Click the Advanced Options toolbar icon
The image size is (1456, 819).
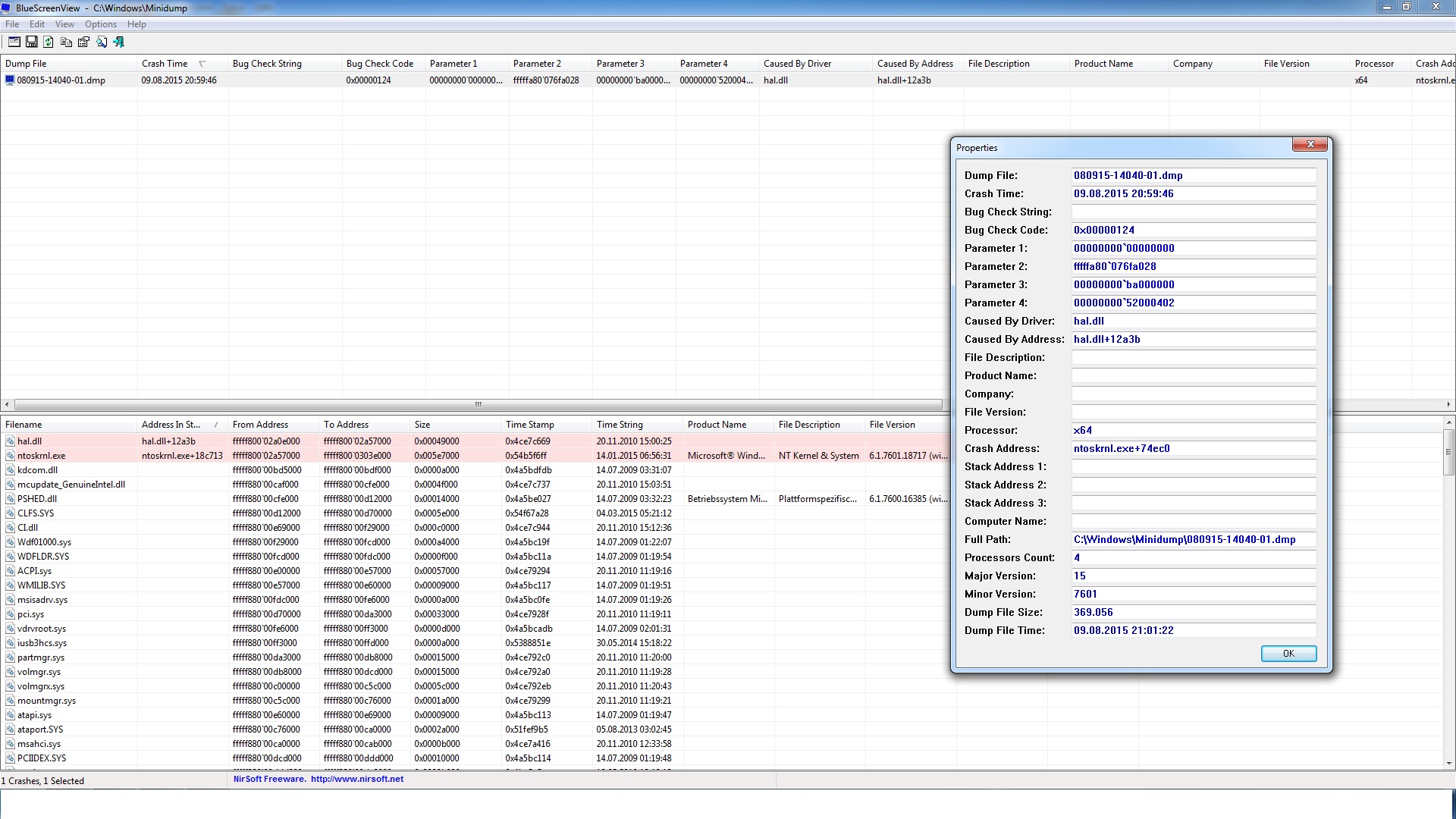[x=14, y=42]
